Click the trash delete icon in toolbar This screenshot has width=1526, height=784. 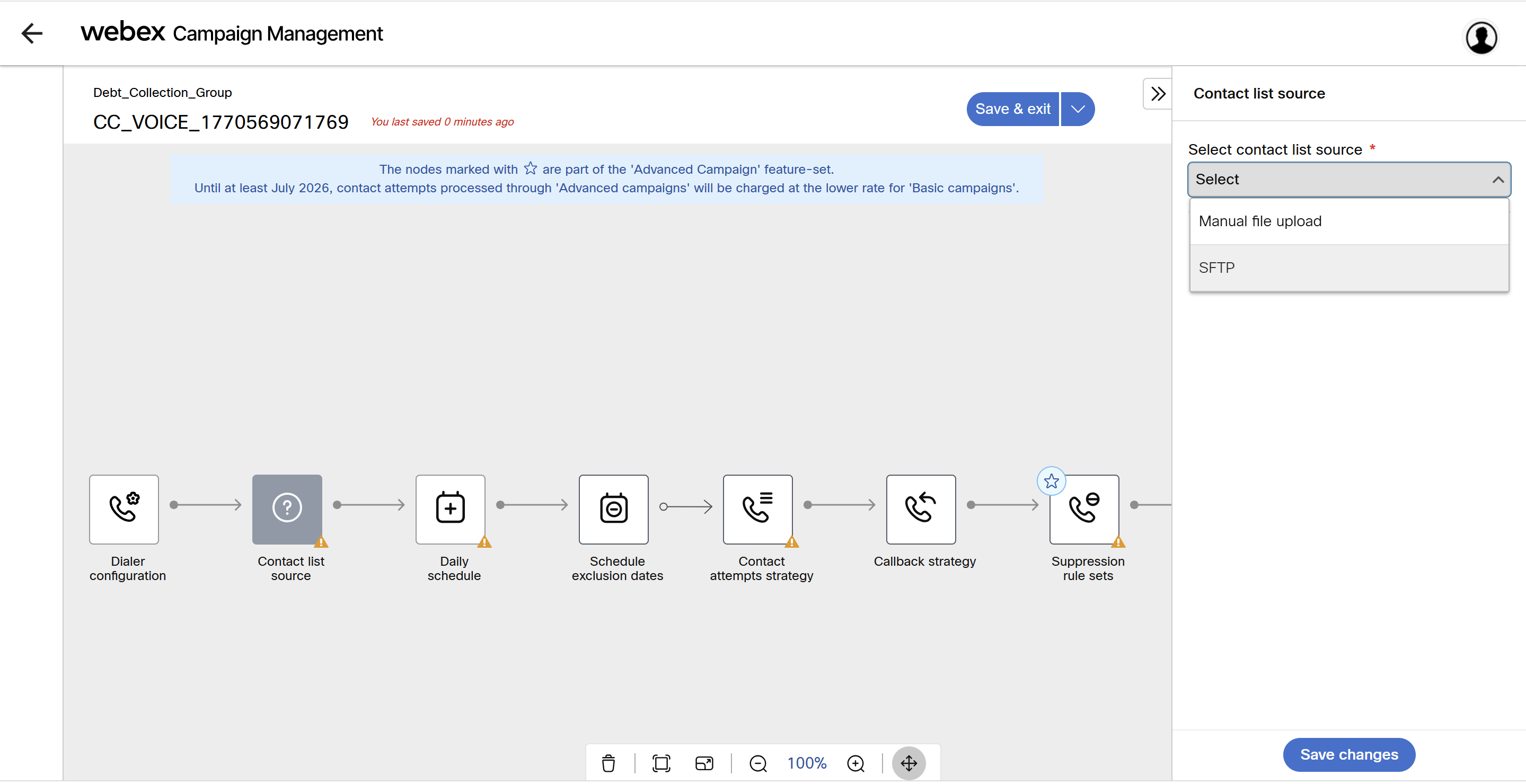(x=608, y=763)
